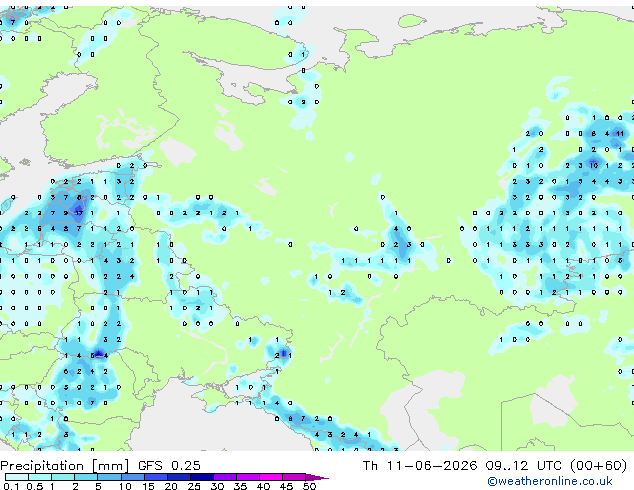Click the 2–5 mm legend color swatch
Screen dimensions: 634x490
(x=86, y=477)
